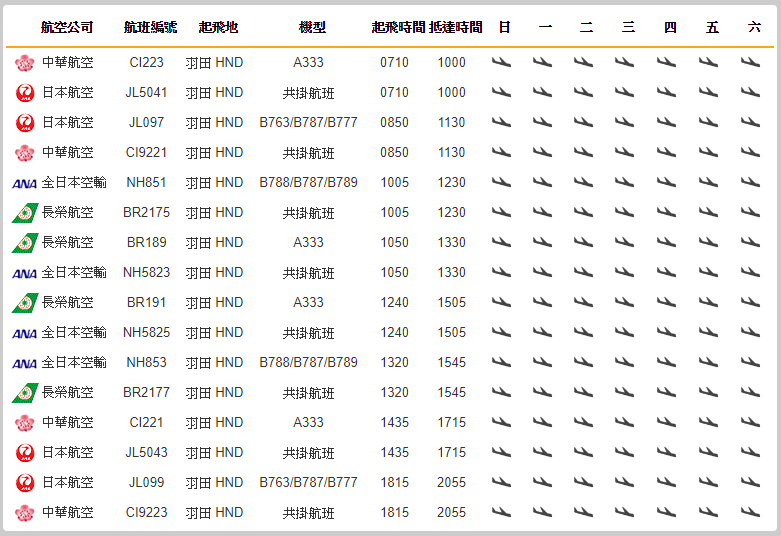The width and height of the screenshot is (781, 536).
Task: Select flight number NH853
Action: 146,362
